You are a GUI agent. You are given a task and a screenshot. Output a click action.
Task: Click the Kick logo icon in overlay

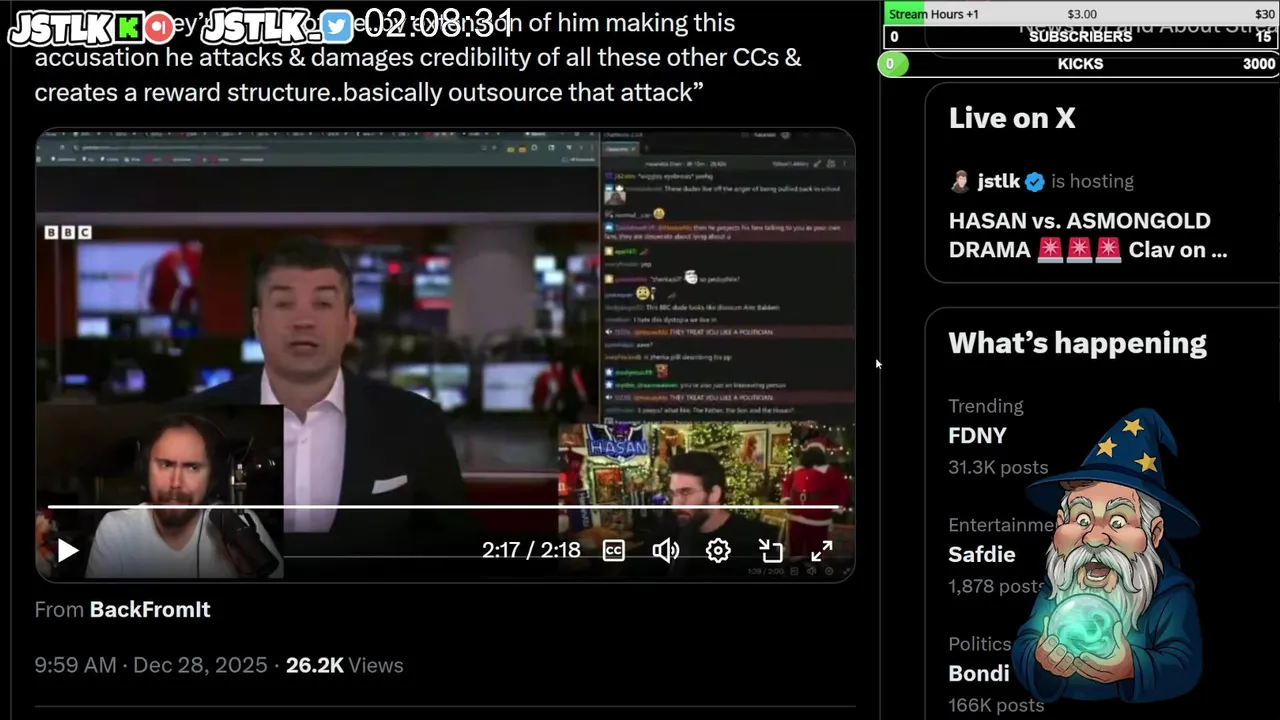(x=129, y=27)
